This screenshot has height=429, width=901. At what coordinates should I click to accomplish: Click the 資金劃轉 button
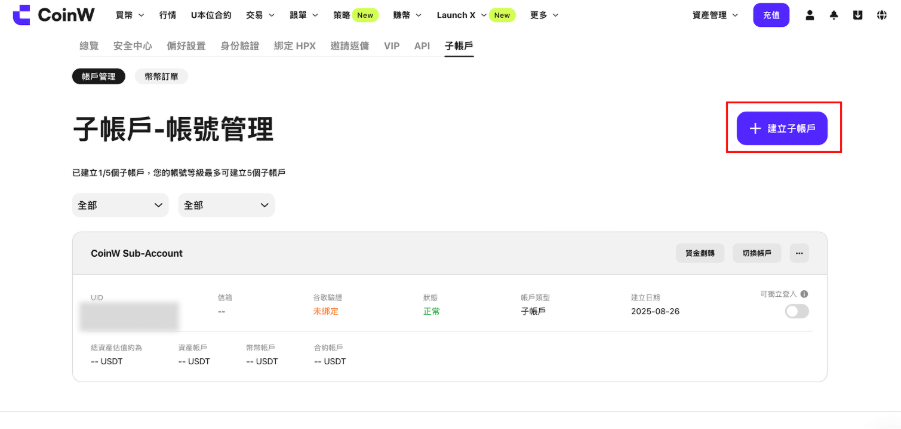point(700,253)
